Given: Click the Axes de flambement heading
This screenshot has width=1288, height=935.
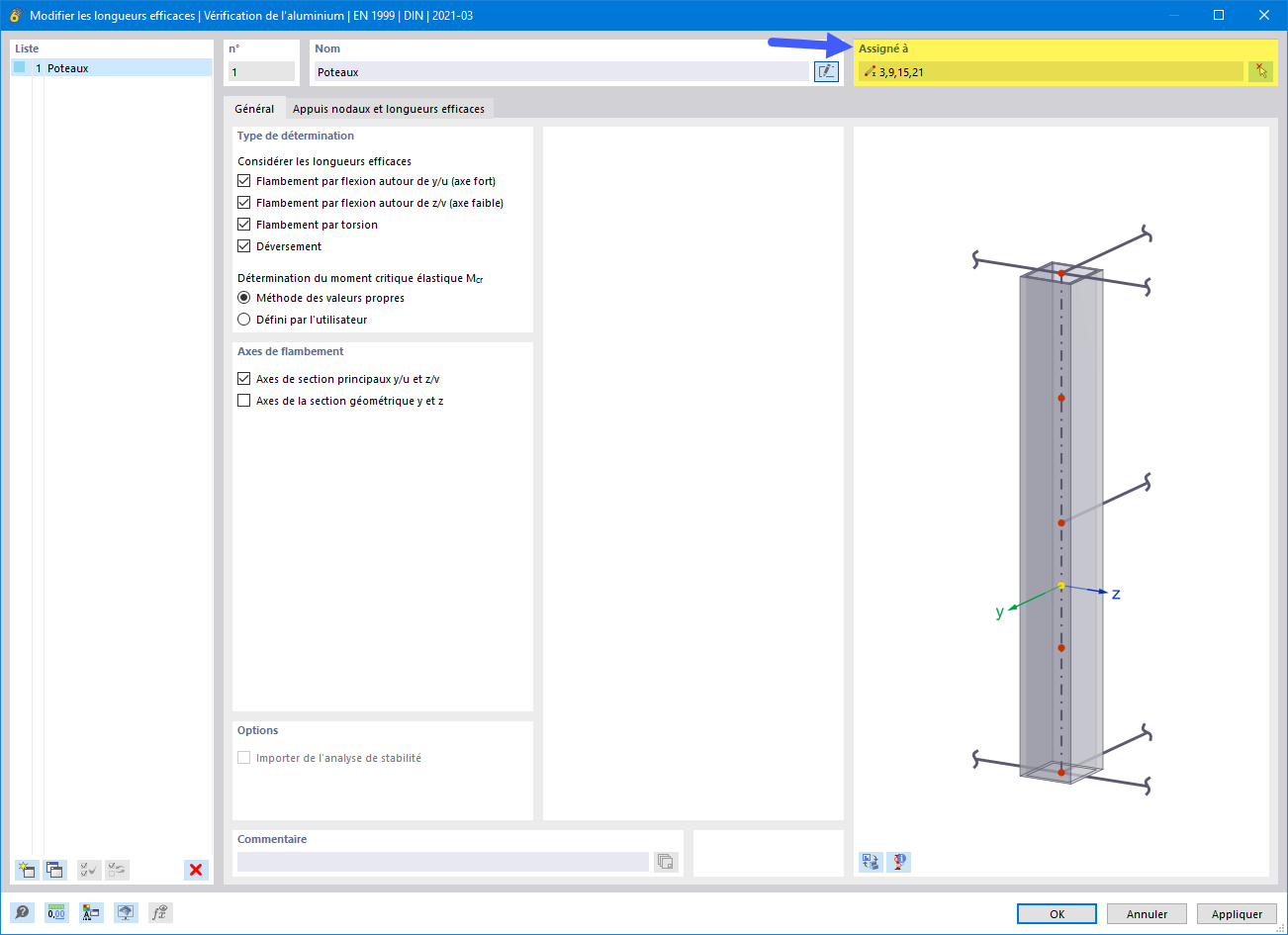Looking at the screenshot, I should tap(291, 351).
